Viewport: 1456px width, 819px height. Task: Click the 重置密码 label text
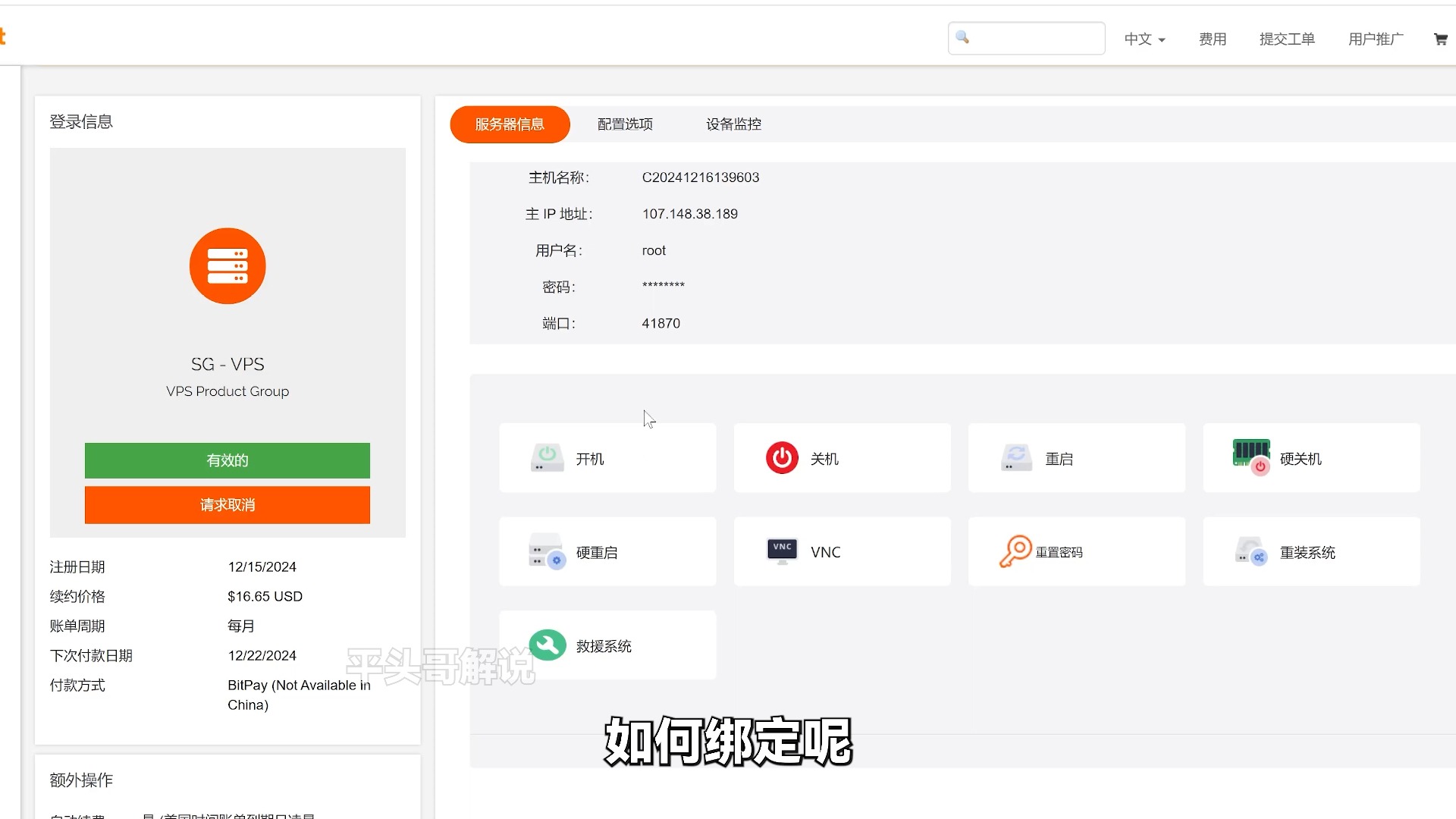(1059, 553)
